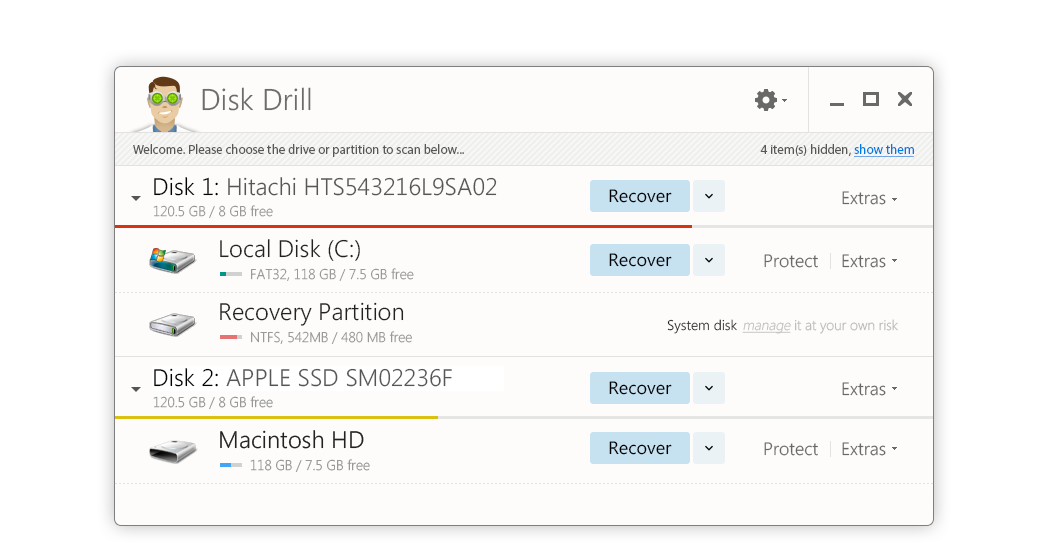Click the yellow usage bar of Disk 2
The width and height of the screenshot is (1058, 556).
click(x=277, y=417)
